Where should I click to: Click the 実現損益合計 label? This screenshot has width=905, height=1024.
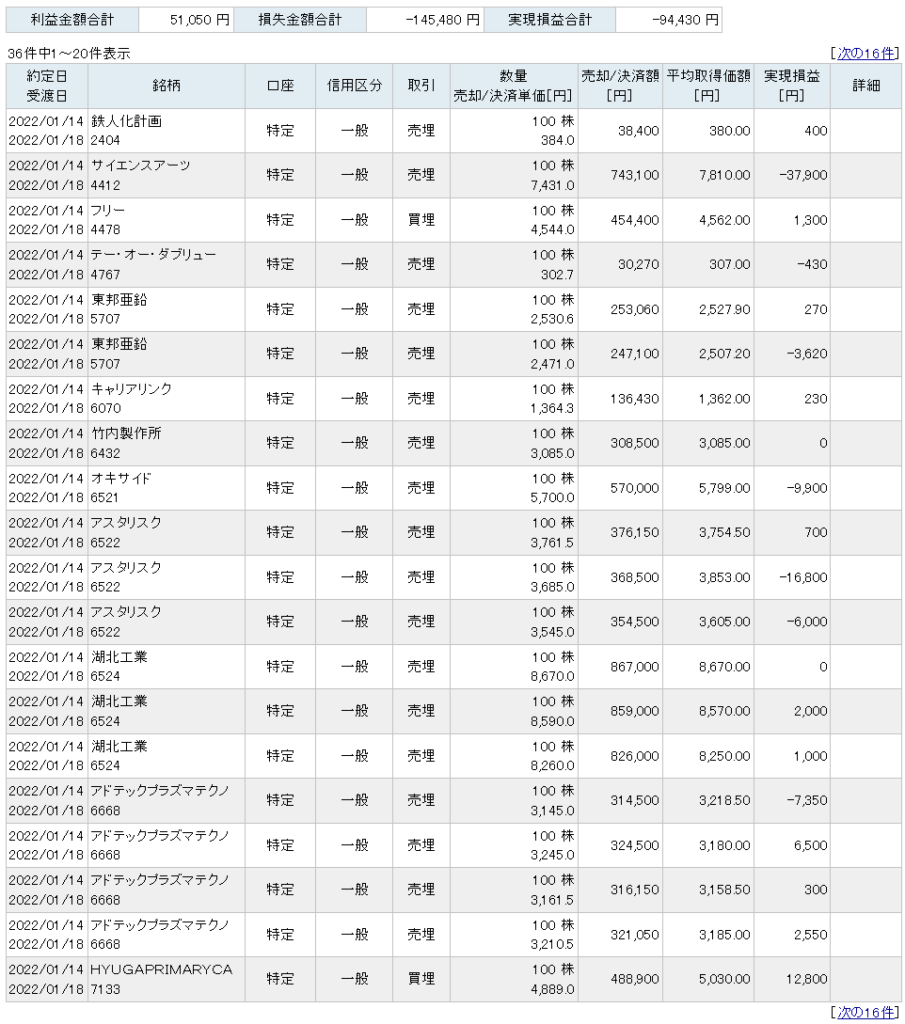click(x=550, y=20)
